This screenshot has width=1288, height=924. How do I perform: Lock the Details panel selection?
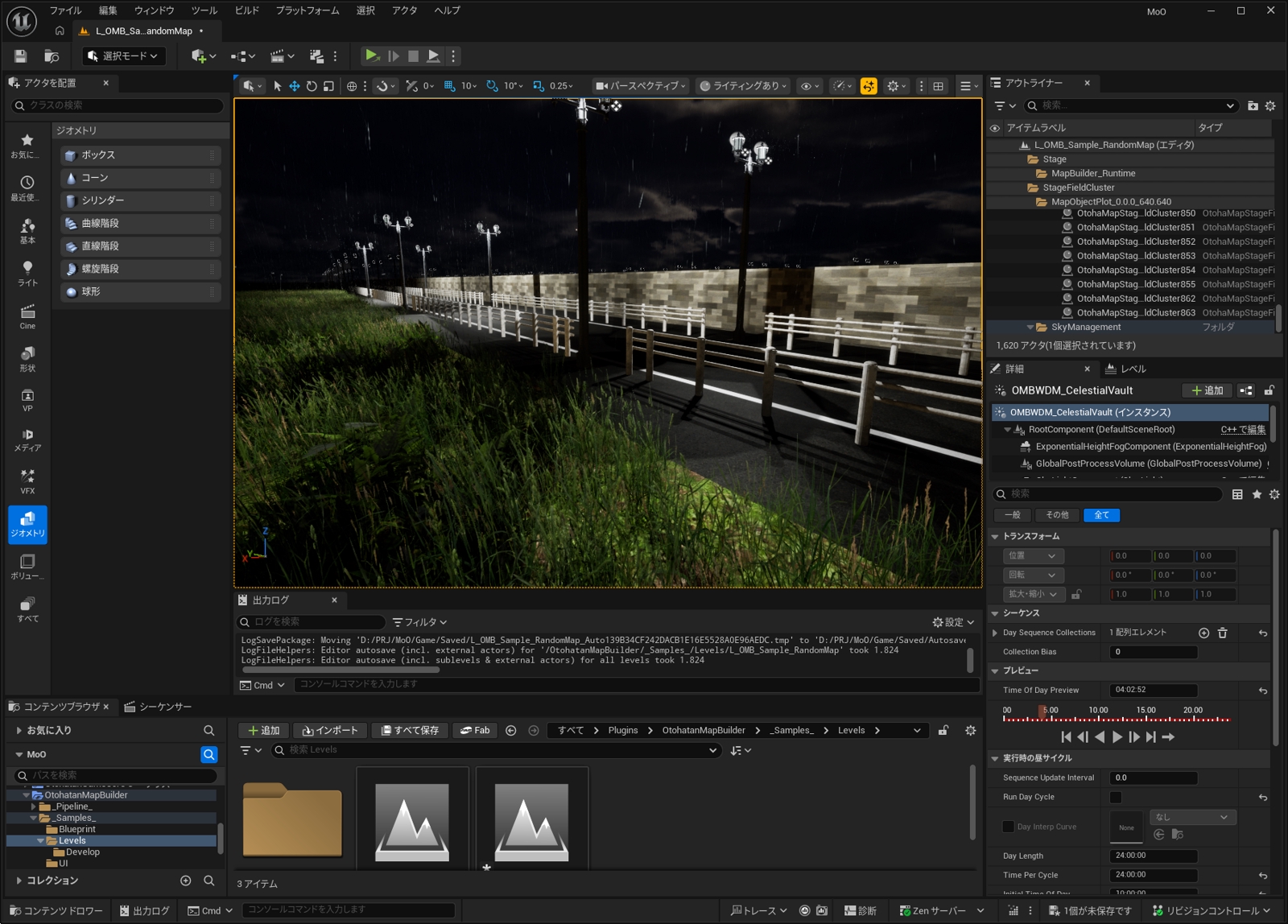pos(1269,390)
